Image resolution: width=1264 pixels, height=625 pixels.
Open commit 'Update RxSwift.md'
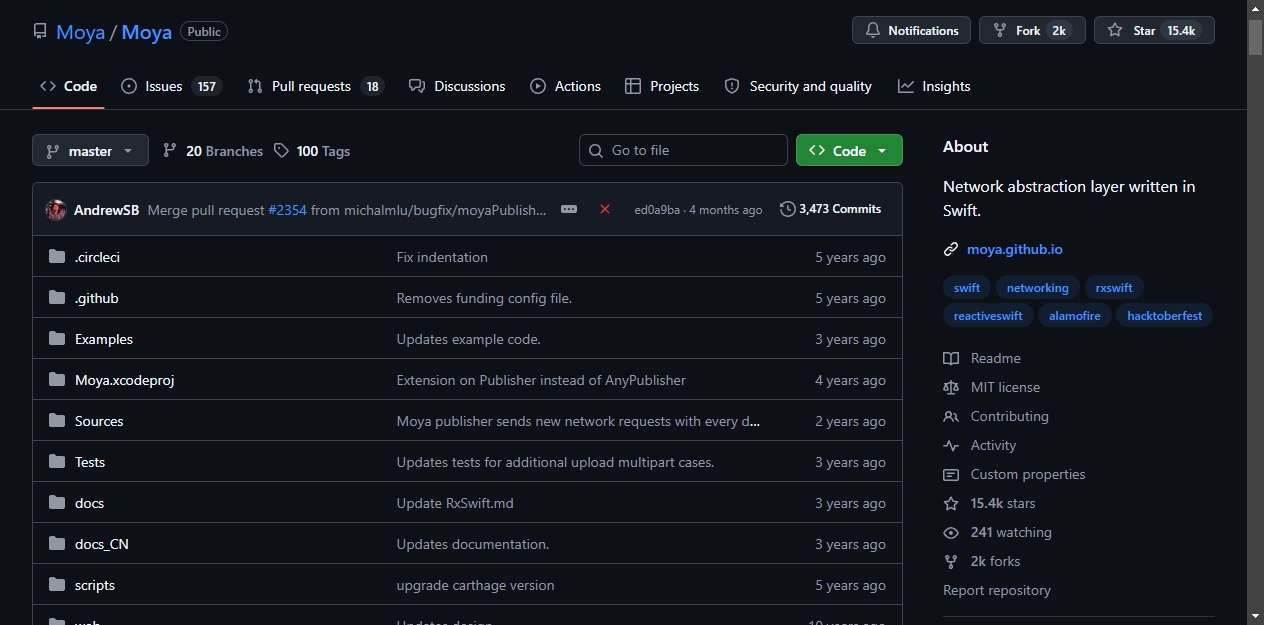tap(455, 503)
